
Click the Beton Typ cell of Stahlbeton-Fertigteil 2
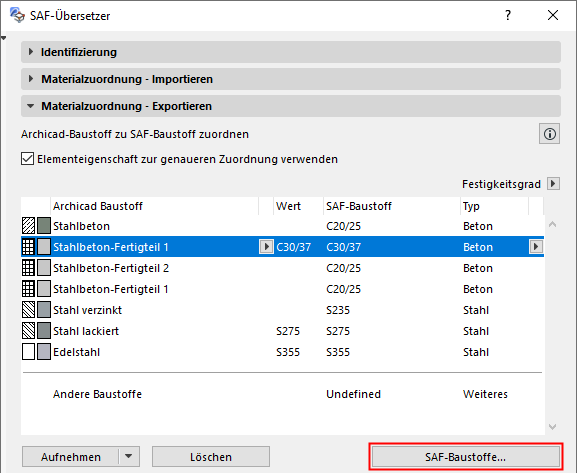[x=478, y=268]
